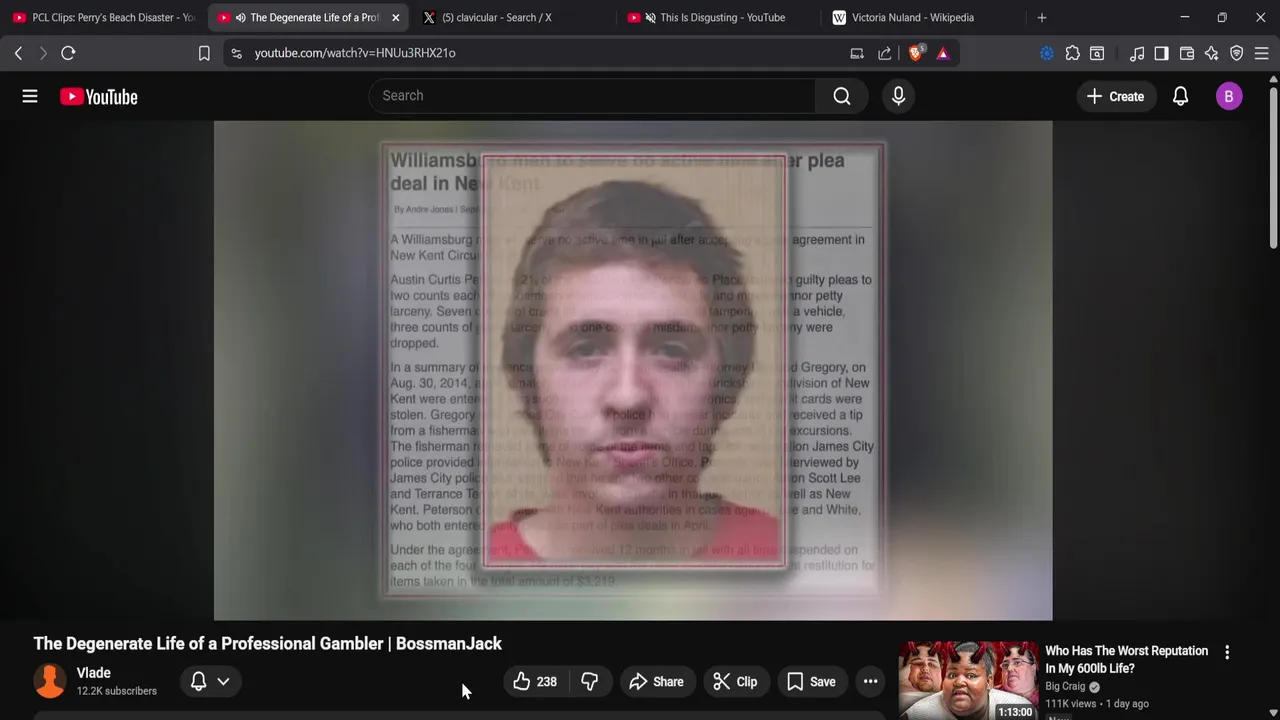Viewport: 1280px width, 720px height.
Task: Go back with the browser back arrow
Action: (x=18, y=53)
